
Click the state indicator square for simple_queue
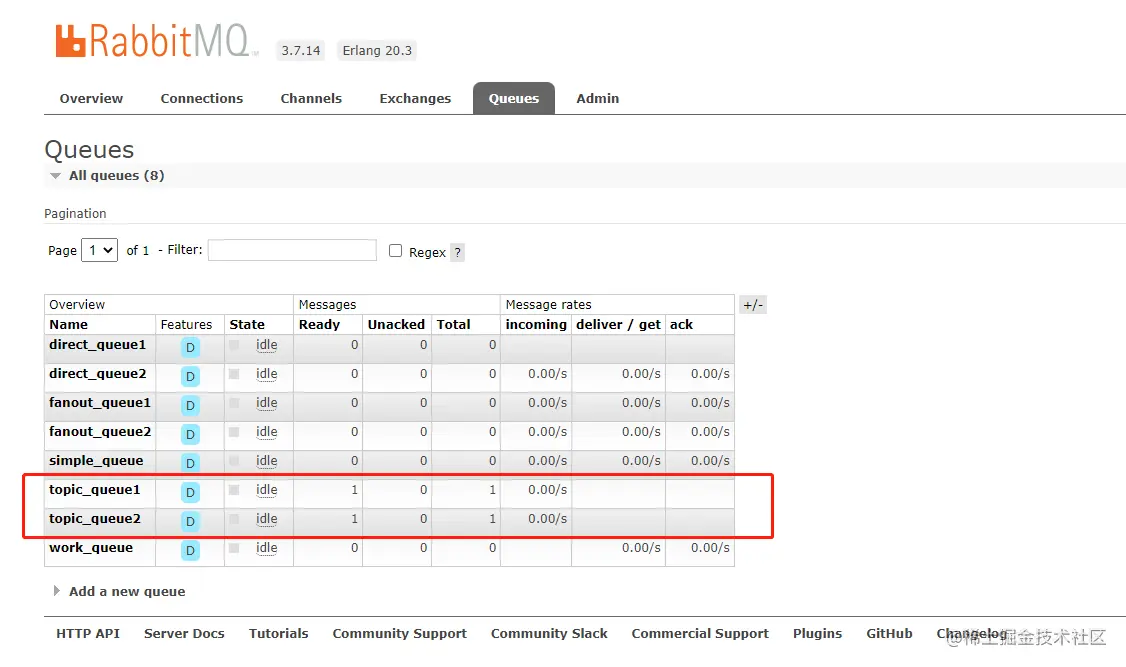pos(234,461)
